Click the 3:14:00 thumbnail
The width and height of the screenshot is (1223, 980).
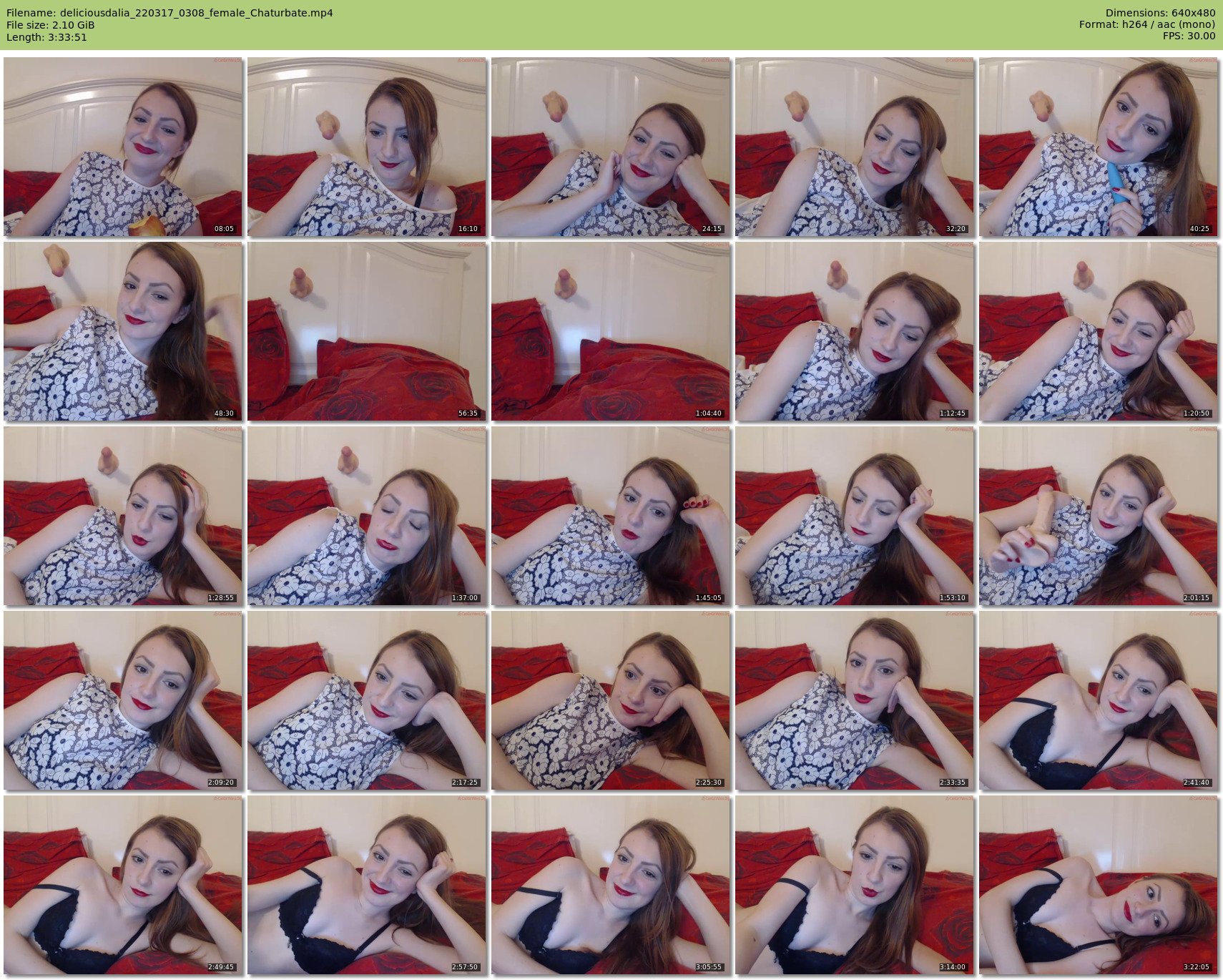click(x=855, y=885)
